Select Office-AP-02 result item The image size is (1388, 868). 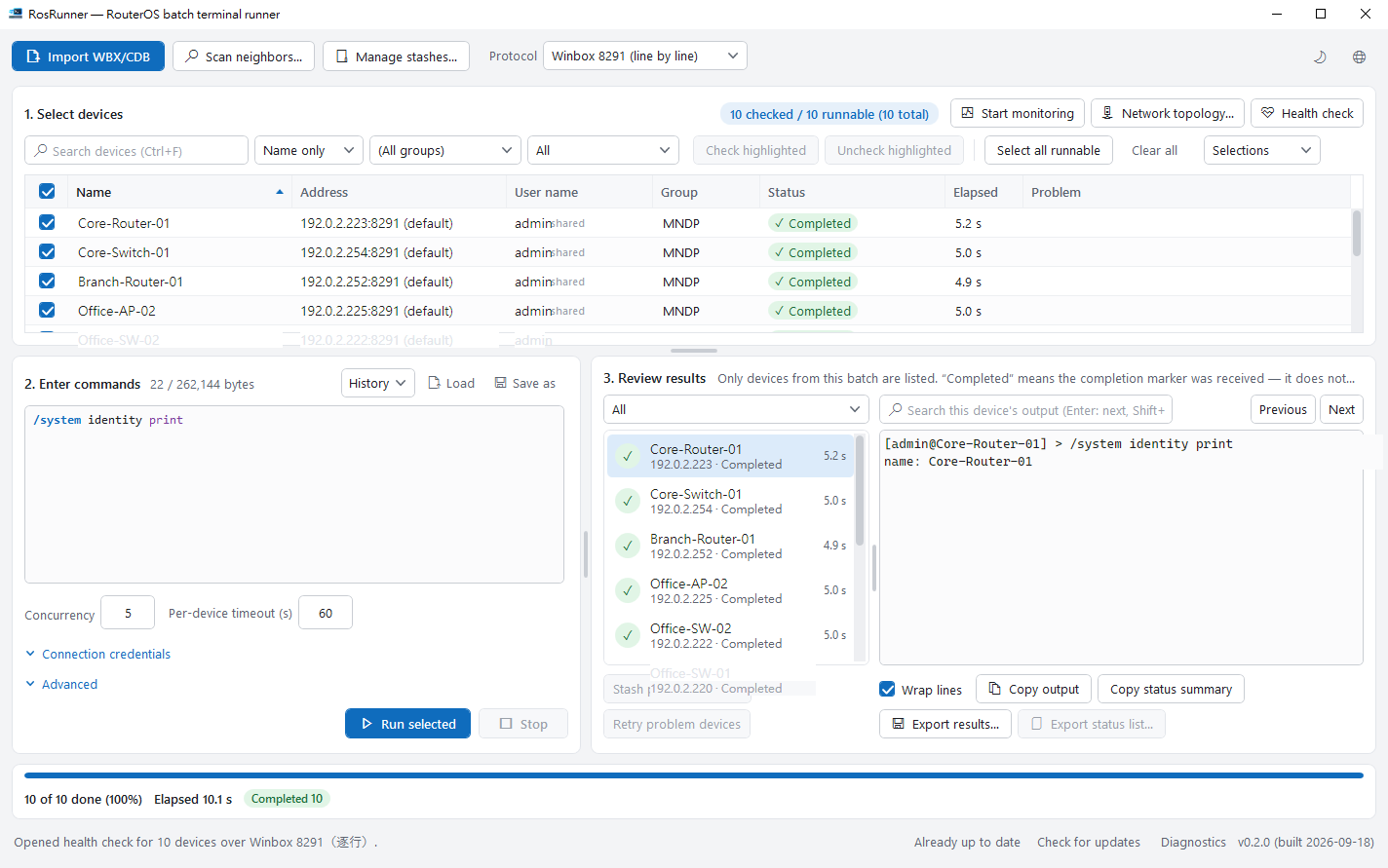tap(730, 590)
